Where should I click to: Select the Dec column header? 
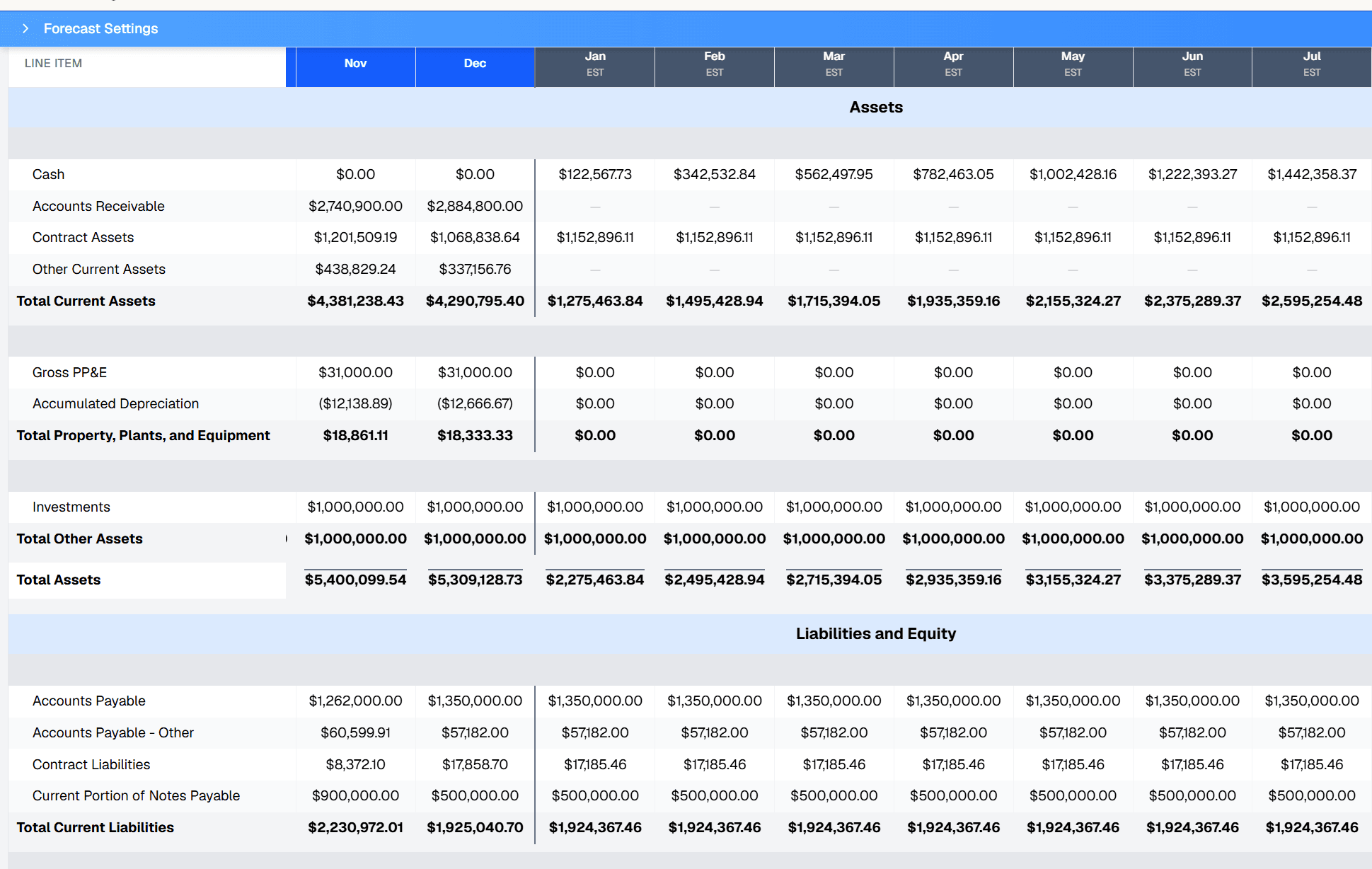tap(475, 67)
